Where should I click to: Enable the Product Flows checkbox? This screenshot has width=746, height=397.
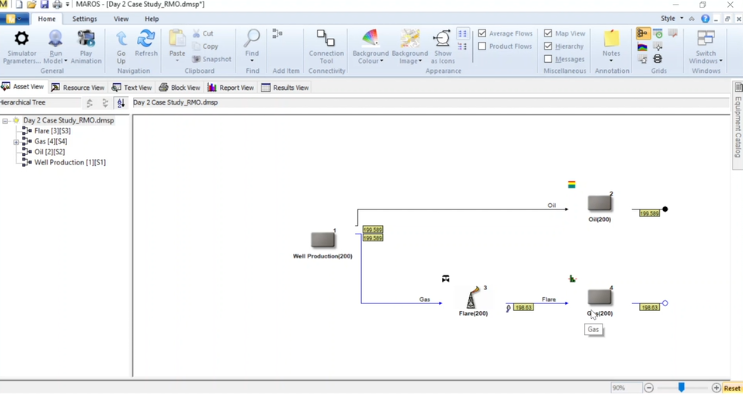pyautogui.click(x=482, y=46)
